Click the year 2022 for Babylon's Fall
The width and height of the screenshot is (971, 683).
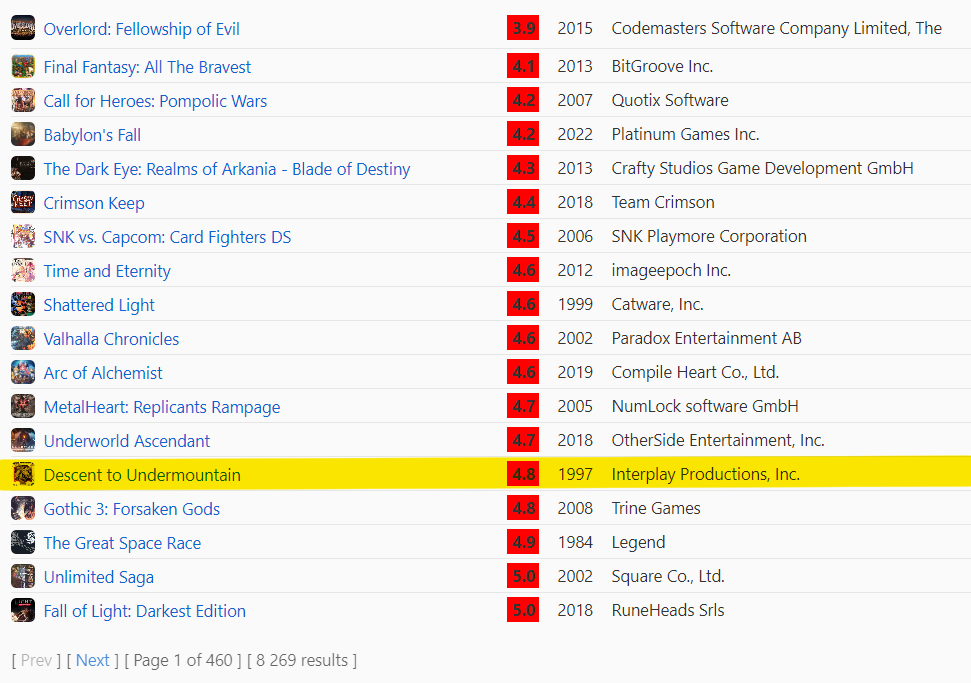[x=575, y=134]
